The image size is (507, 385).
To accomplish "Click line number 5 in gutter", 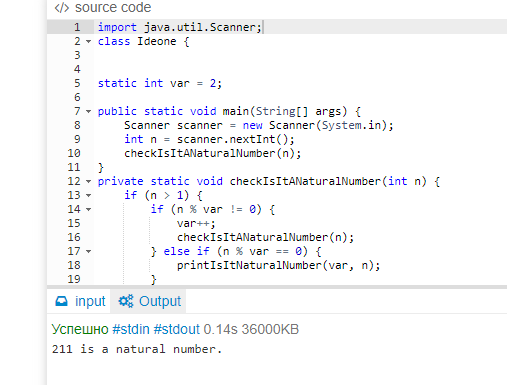I will click(x=77, y=83).
